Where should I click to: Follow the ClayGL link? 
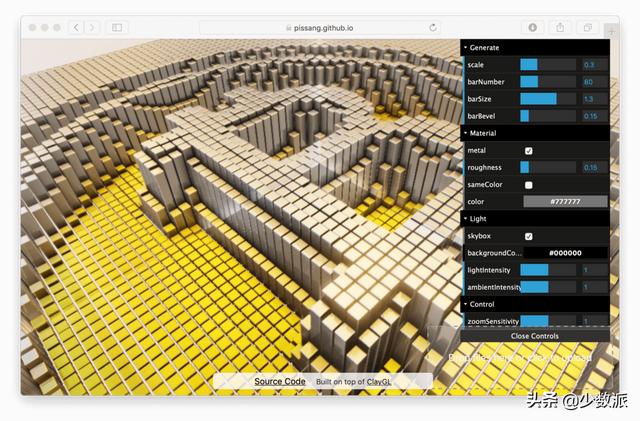tap(378, 382)
